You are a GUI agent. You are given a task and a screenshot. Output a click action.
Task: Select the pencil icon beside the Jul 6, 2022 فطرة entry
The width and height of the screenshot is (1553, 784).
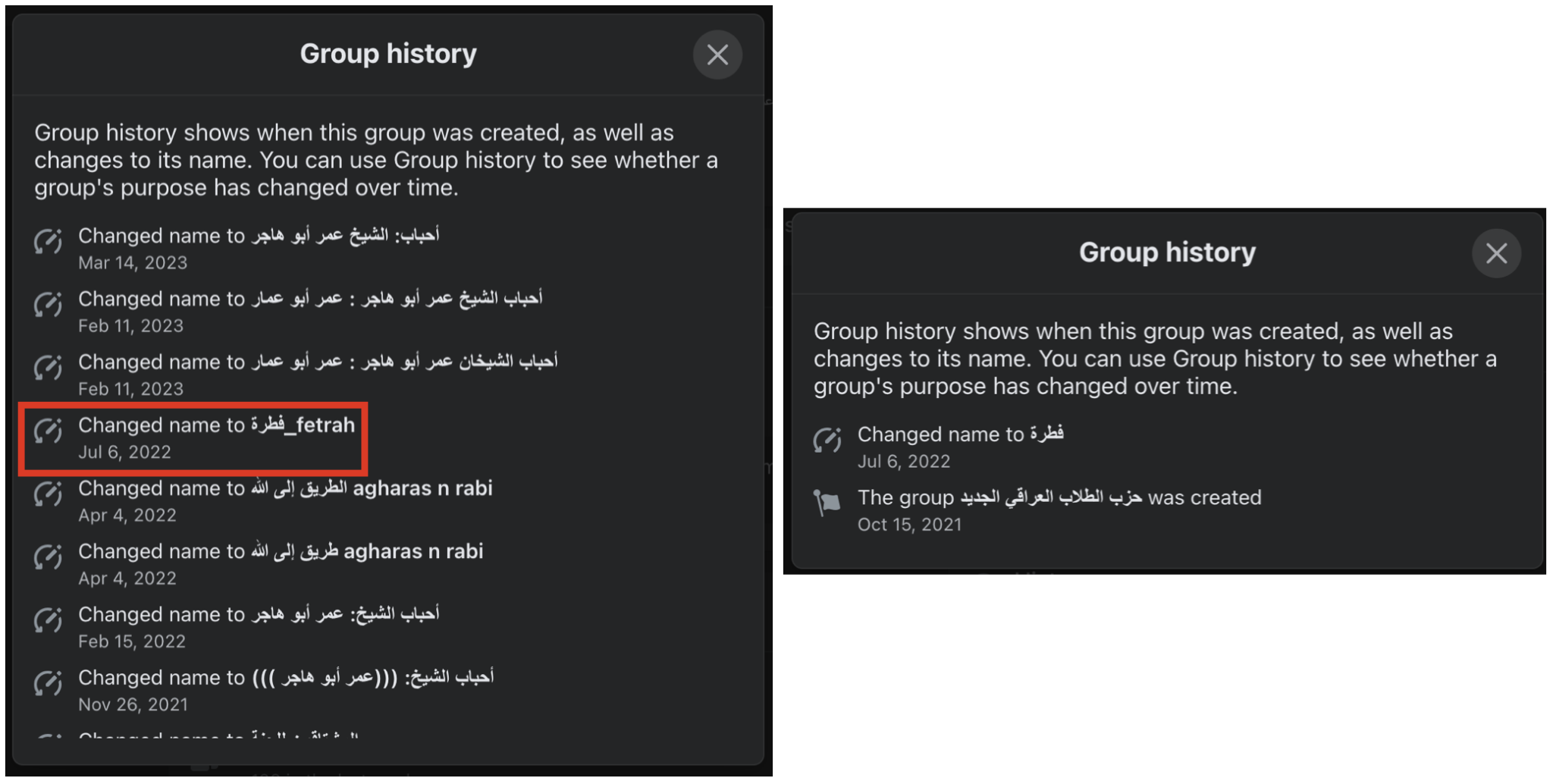pyautogui.click(x=828, y=440)
